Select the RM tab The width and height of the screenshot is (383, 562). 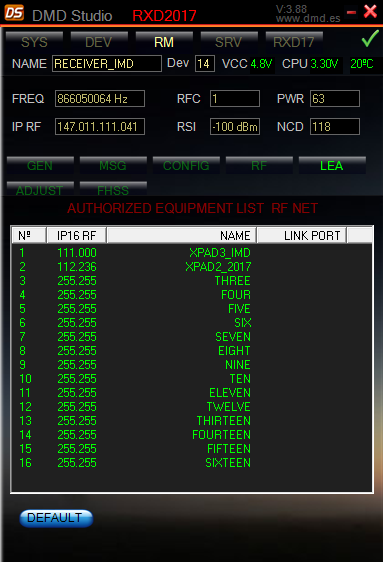[x=164, y=42]
